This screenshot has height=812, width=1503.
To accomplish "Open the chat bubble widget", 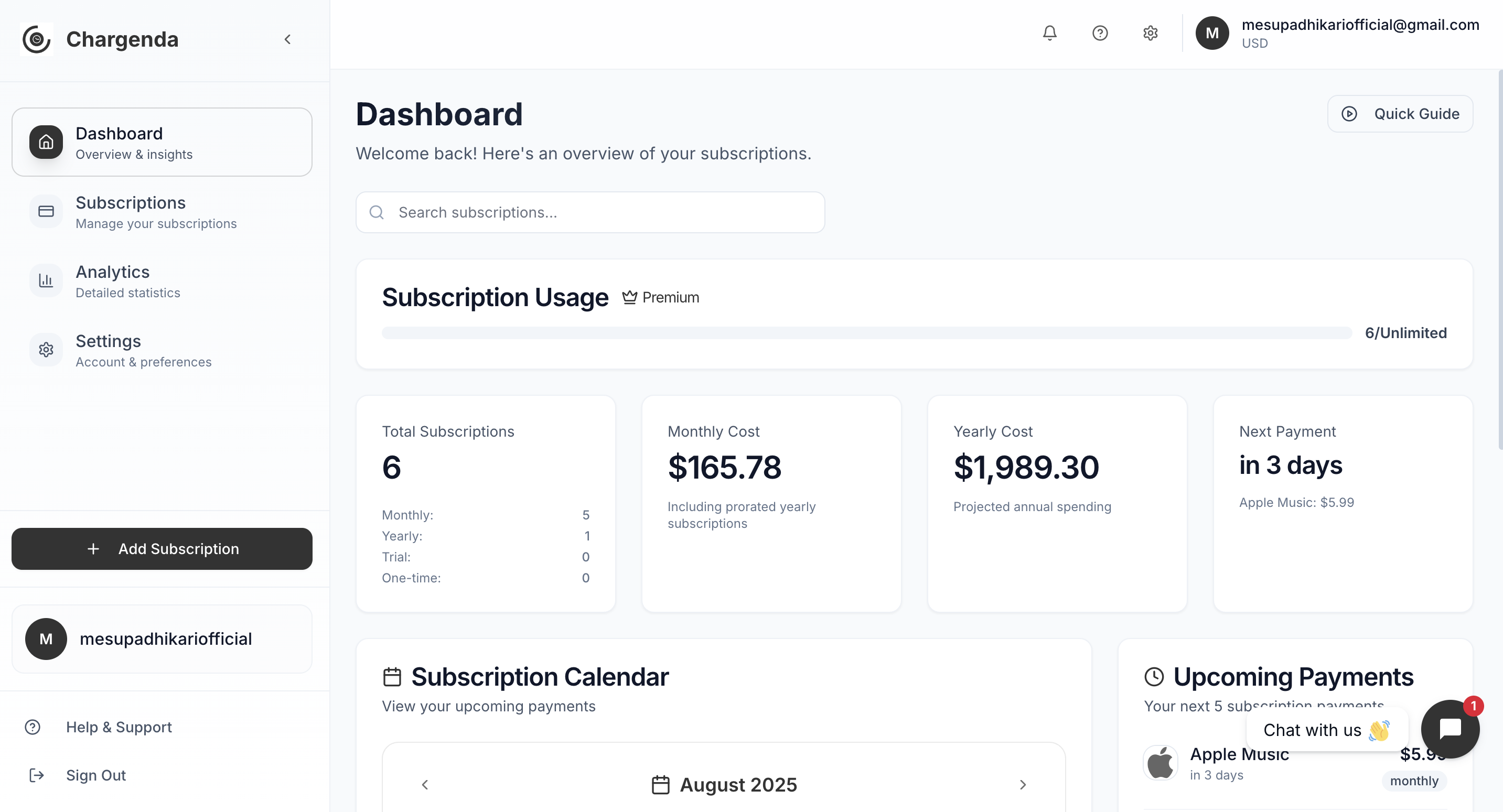I will (x=1450, y=729).
